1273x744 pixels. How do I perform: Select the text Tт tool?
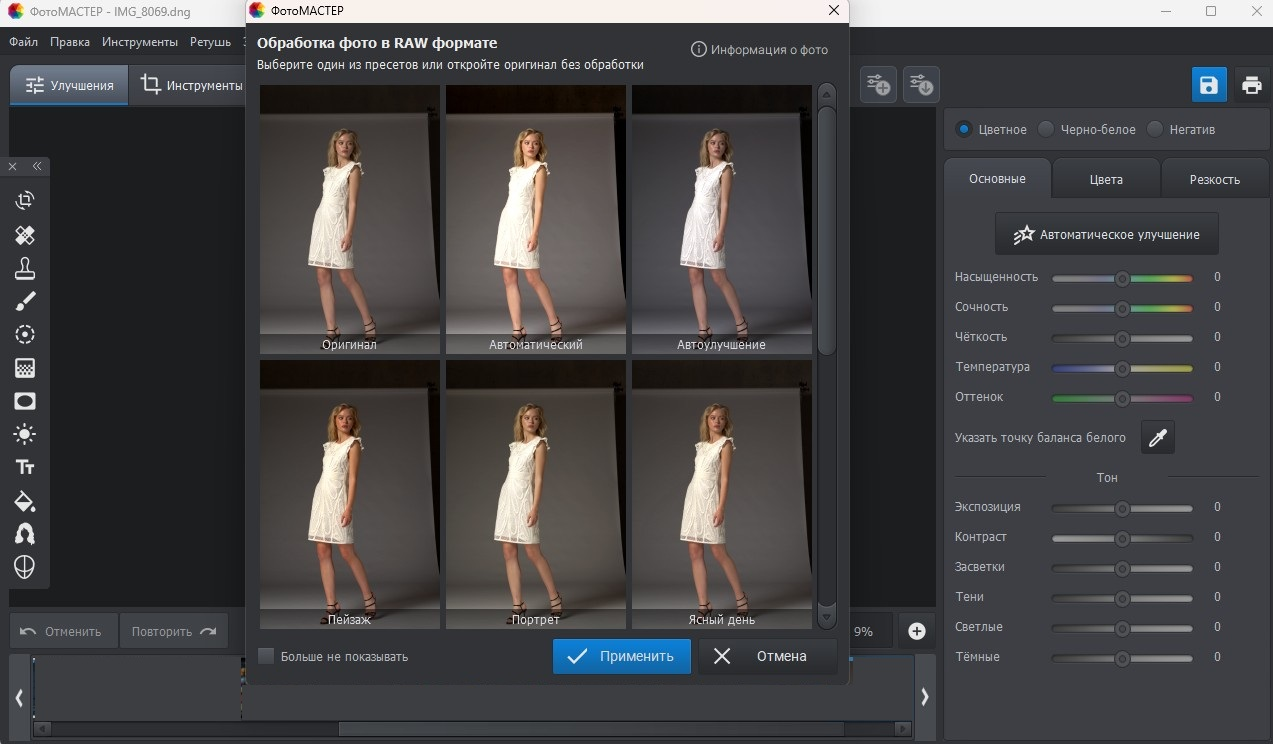click(x=25, y=467)
